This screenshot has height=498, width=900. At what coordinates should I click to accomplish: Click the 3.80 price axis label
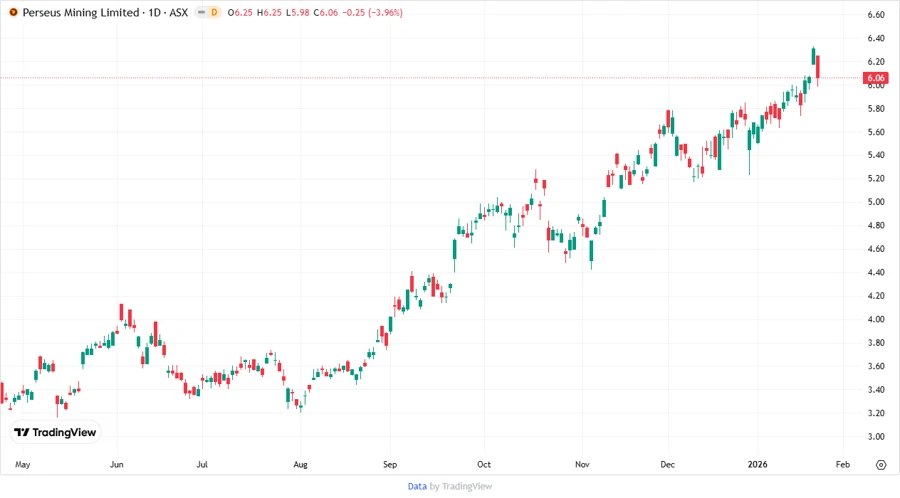tap(876, 343)
